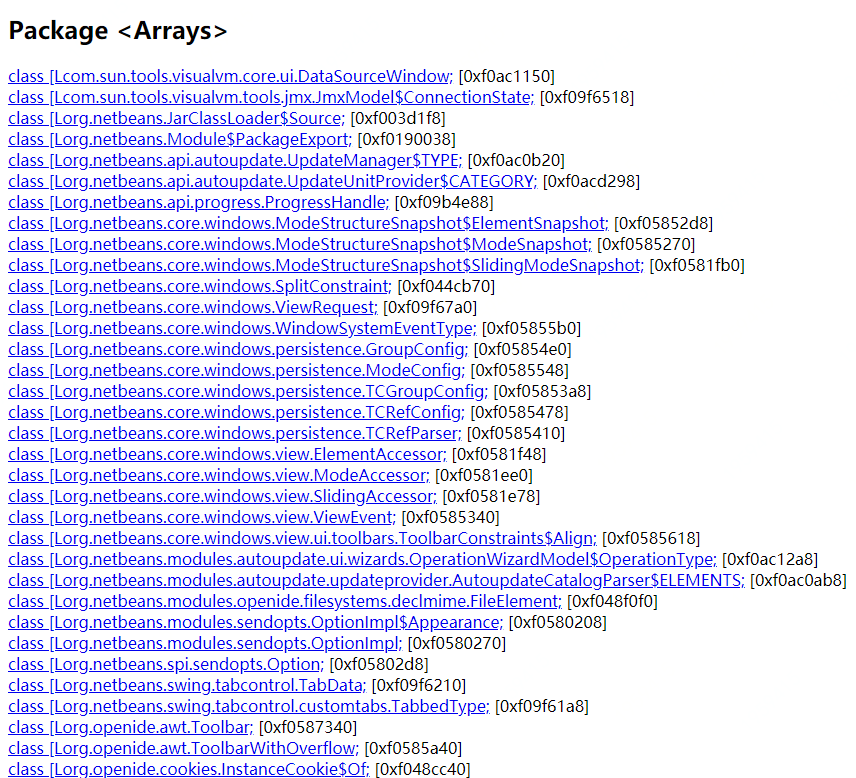Click address text [0xf0585410]

click(x=516, y=434)
